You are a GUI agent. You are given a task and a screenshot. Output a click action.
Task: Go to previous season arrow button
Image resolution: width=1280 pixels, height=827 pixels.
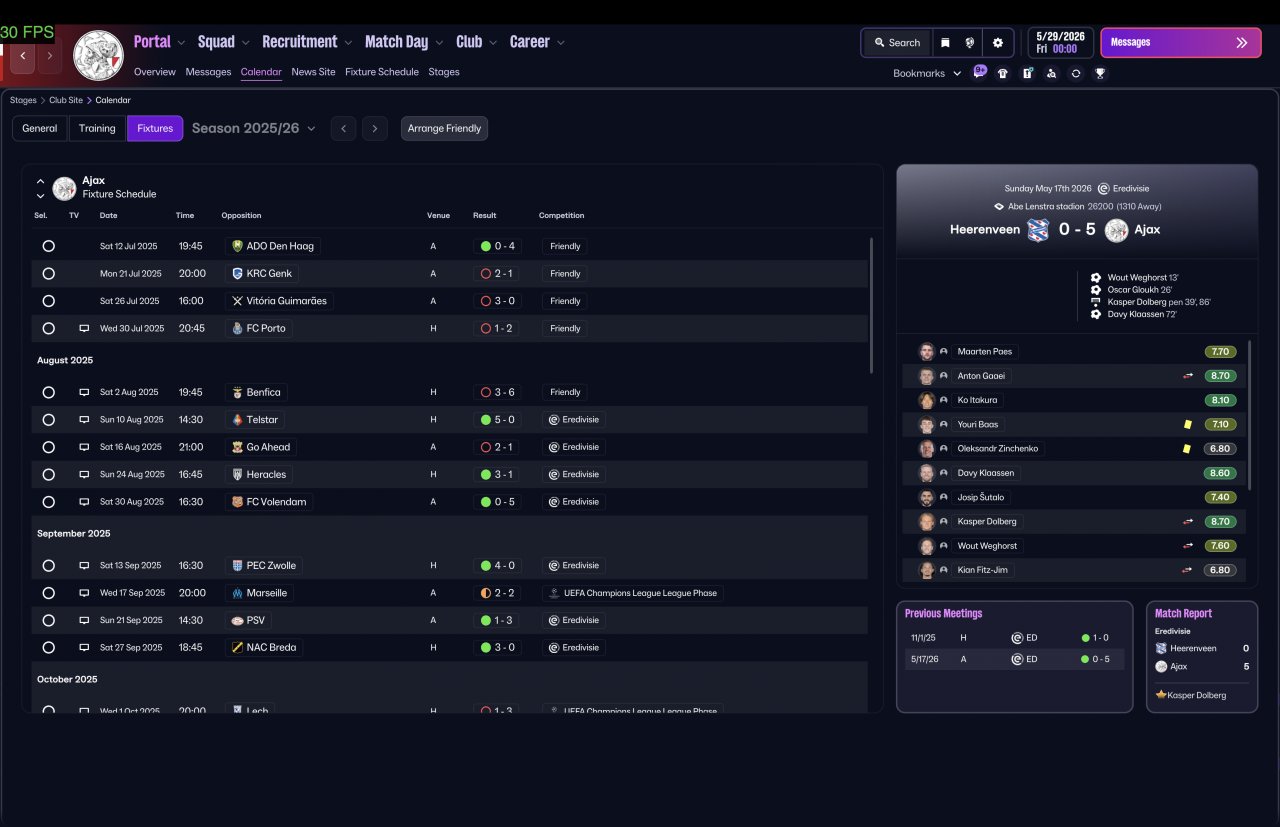[x=343, y=128]
